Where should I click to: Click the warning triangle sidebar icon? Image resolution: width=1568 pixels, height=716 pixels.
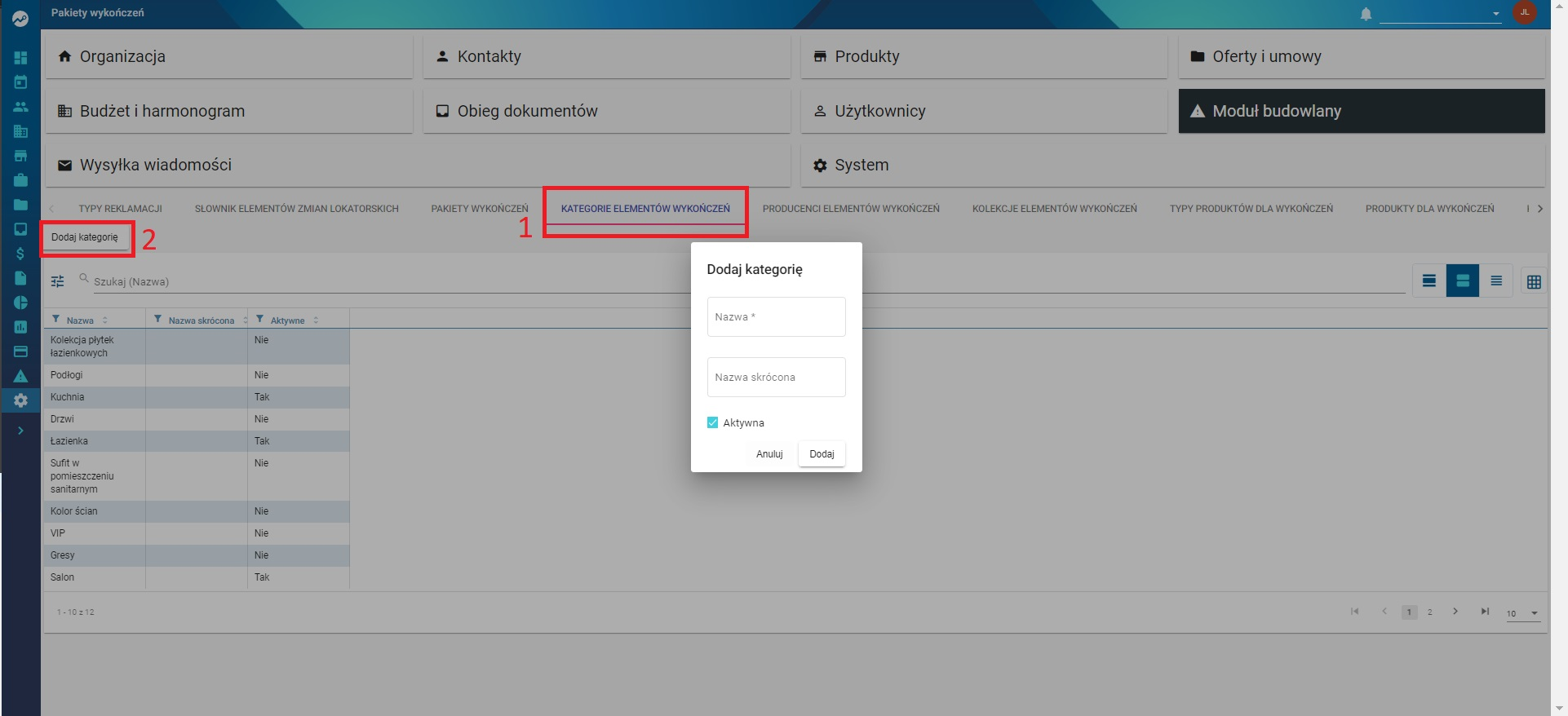tap(20, 376)
